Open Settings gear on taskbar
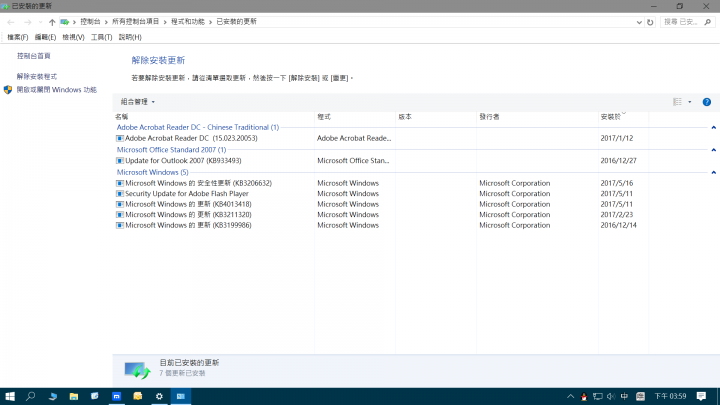 [x=159, y=396]
